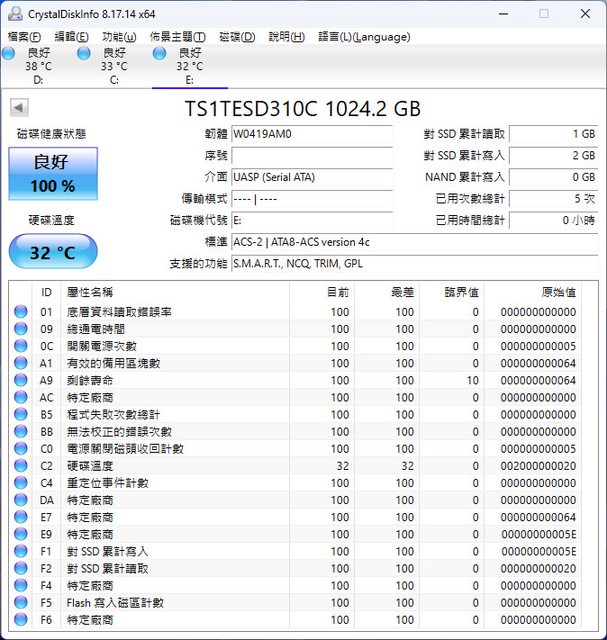Click the status orb for attribute F1

point(20,551)
